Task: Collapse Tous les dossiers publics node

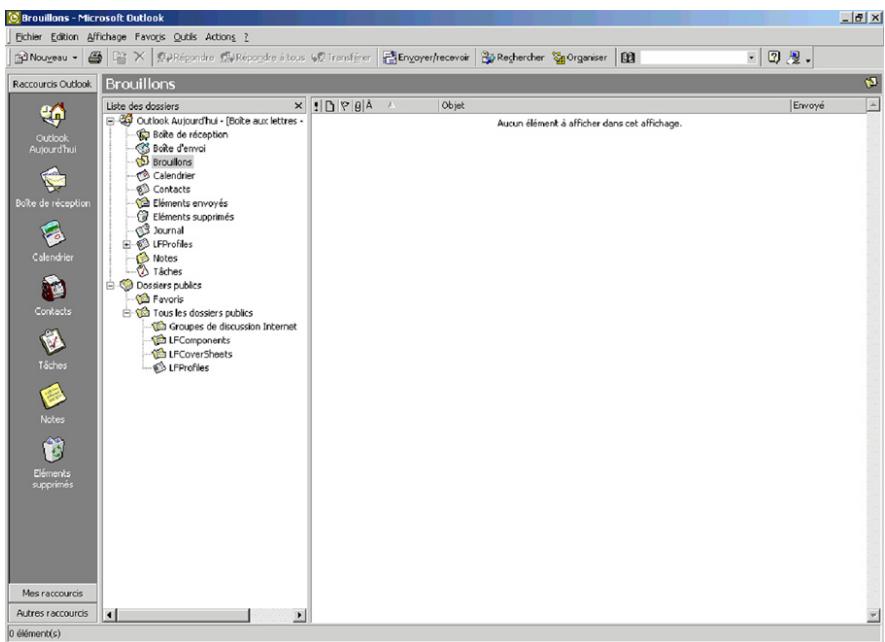Action: pos(127,313)
